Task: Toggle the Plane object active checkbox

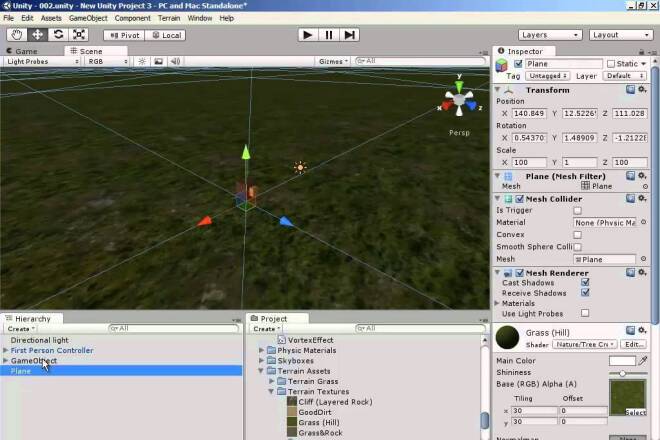Action: [518, 64]
